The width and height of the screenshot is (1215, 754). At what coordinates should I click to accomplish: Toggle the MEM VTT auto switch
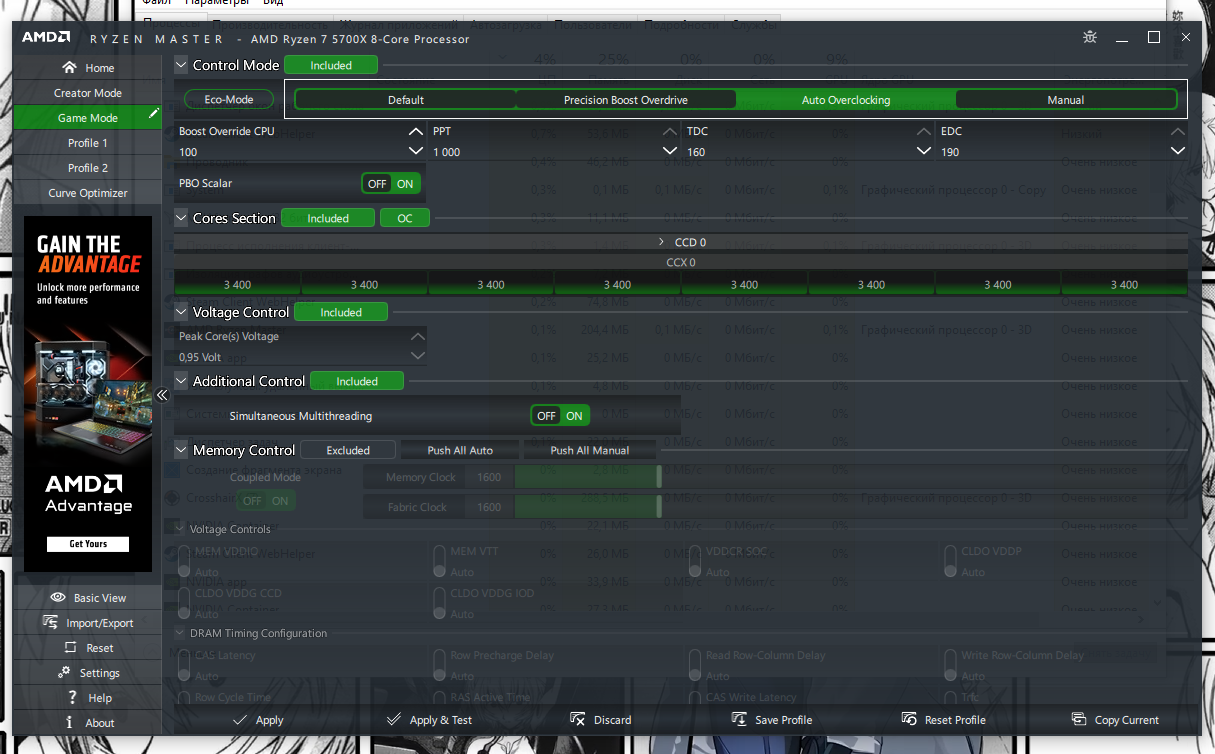pyautogui.click(x=440, y=561)
